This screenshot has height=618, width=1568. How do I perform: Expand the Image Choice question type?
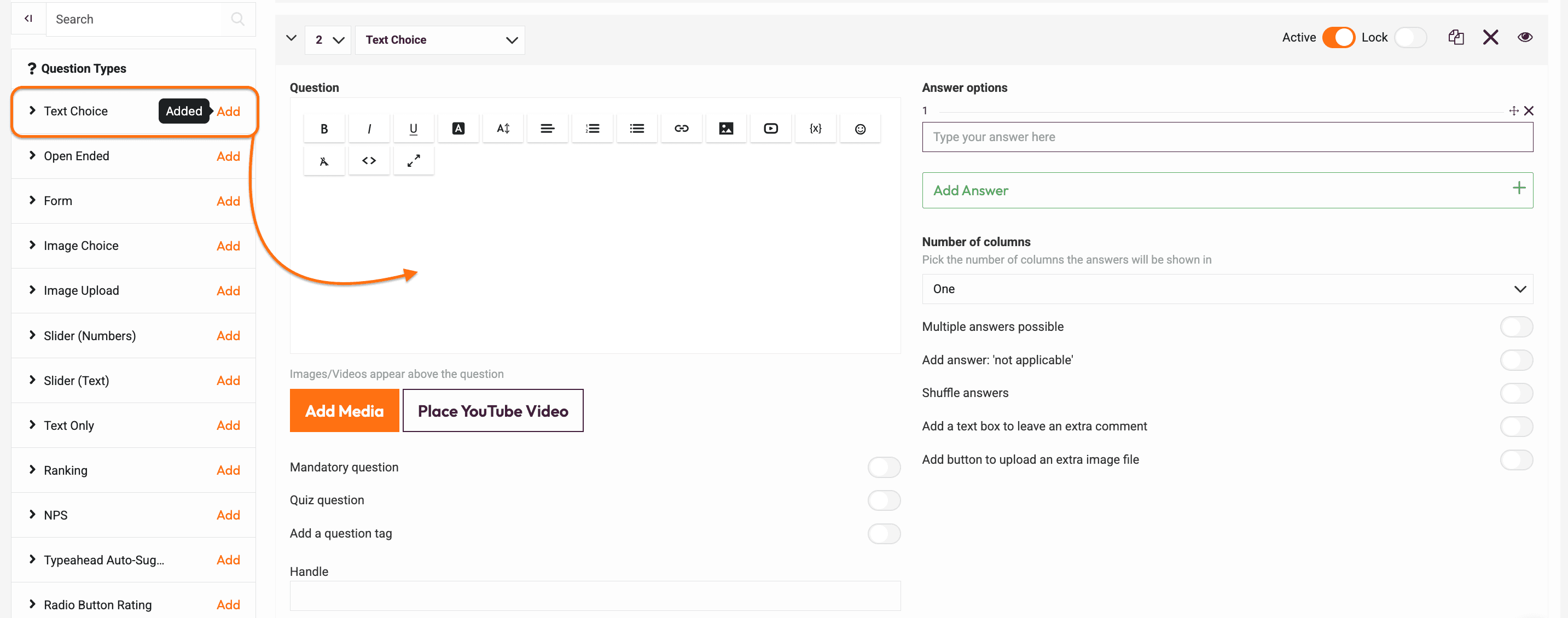point(32,245)
